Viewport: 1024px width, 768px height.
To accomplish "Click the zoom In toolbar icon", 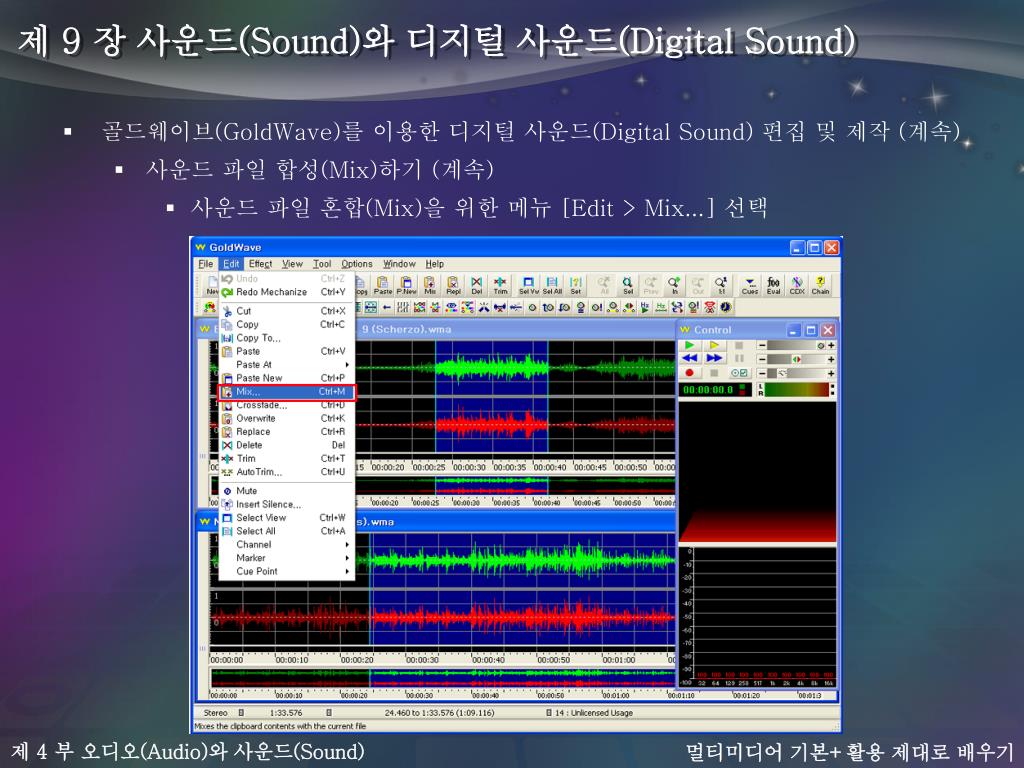I will [674, 285].
